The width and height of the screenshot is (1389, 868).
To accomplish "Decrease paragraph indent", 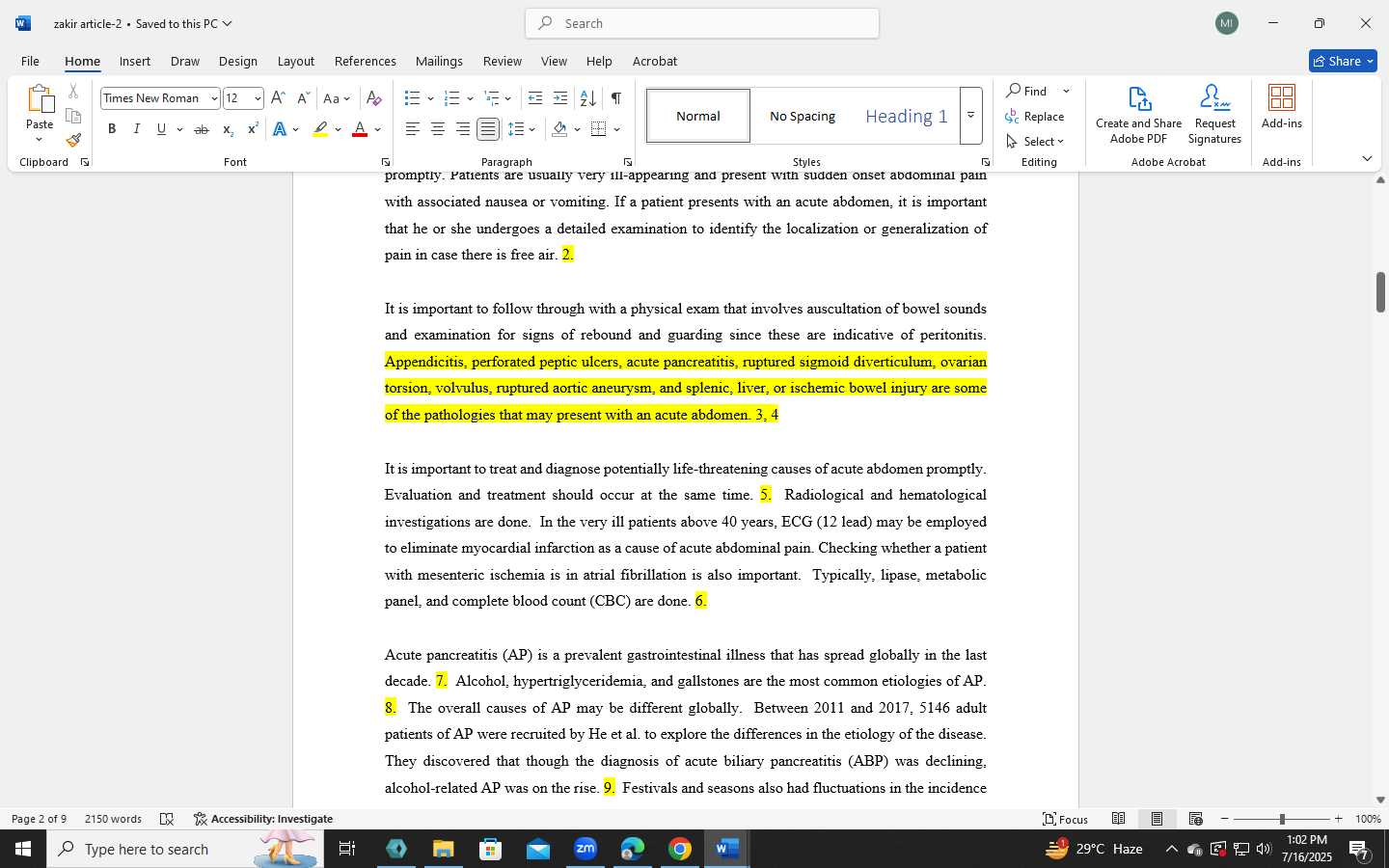I will pos(535,98).
